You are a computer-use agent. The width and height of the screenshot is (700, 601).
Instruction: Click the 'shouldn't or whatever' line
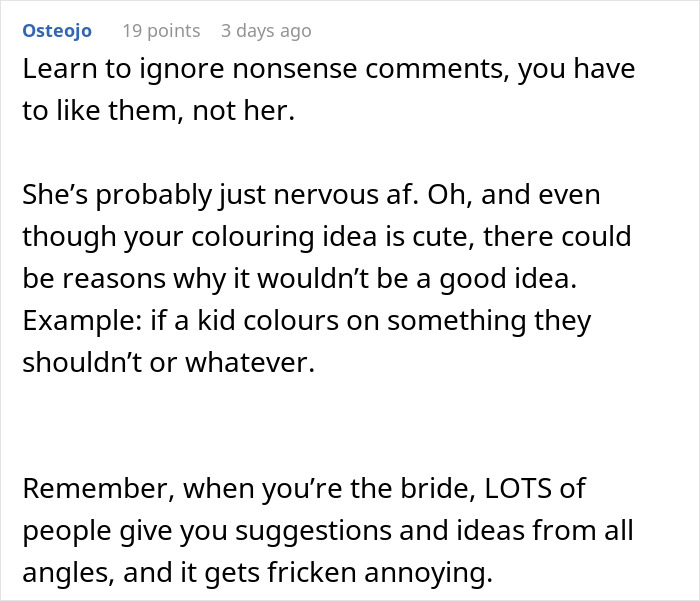168,363
